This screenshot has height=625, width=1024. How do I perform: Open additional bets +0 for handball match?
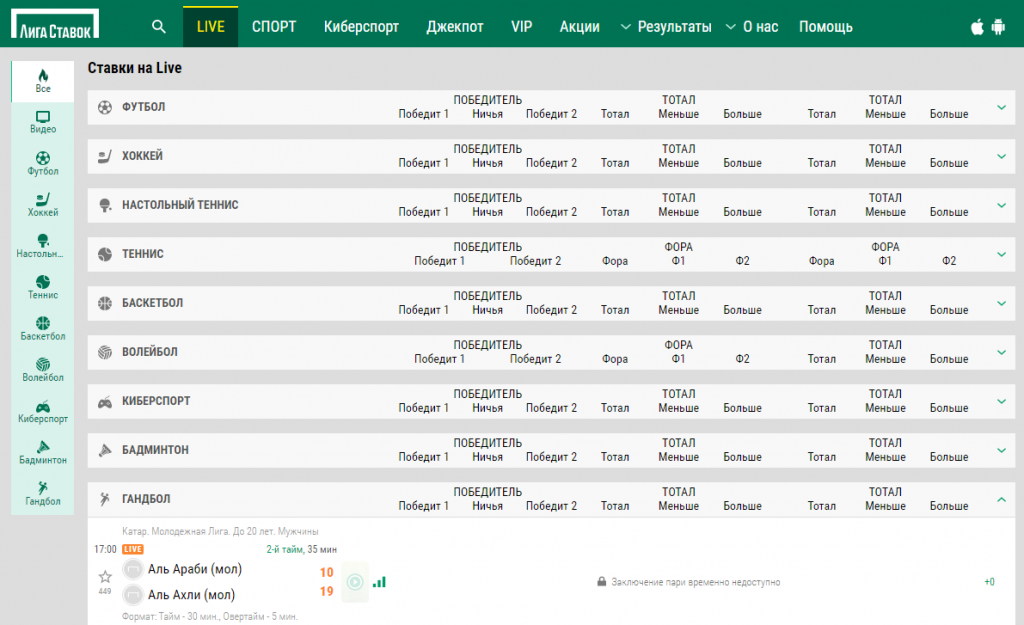pos(989,582)
